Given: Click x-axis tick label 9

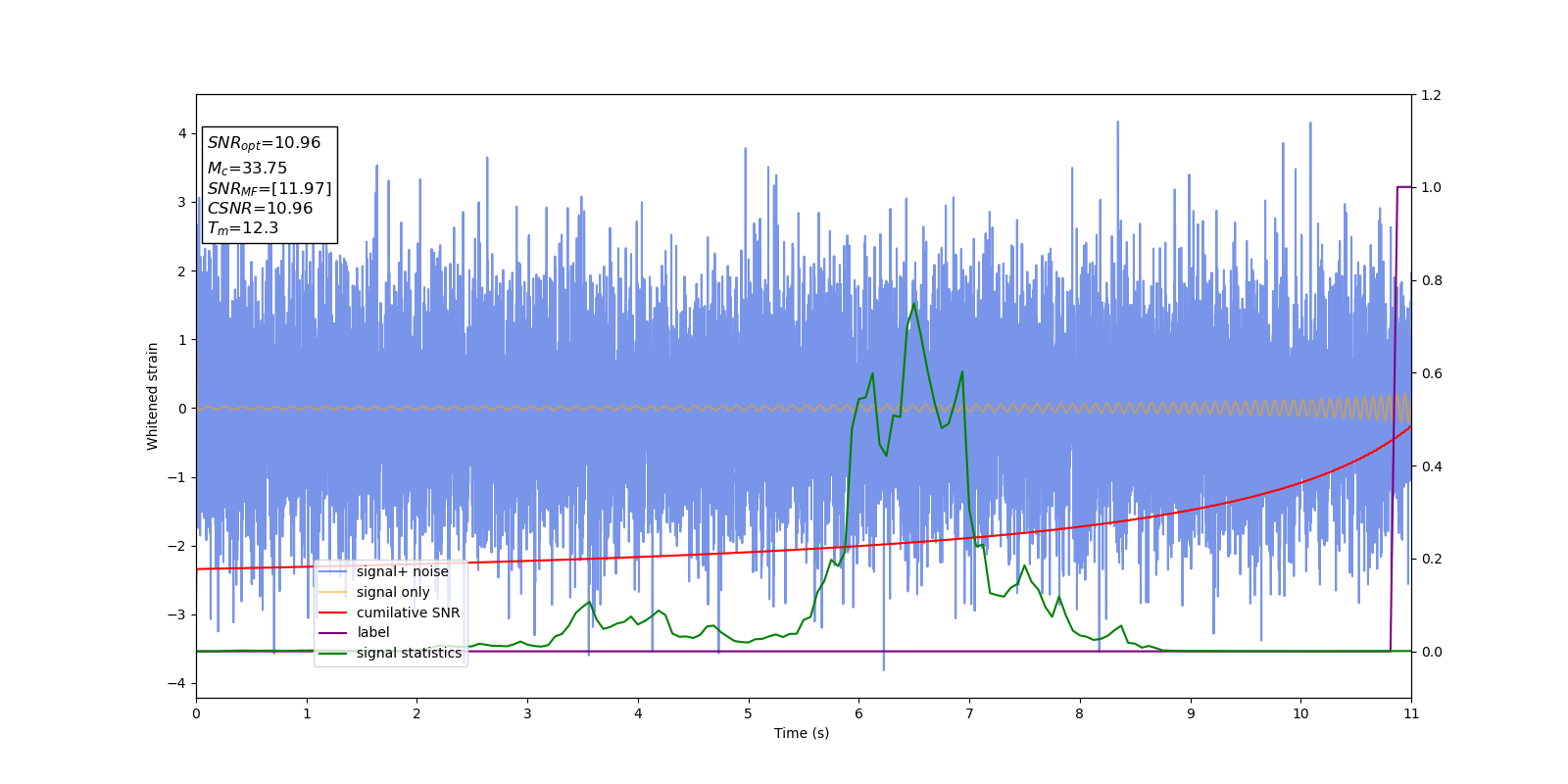Looking at the screenshot, I should point(1191,713).
